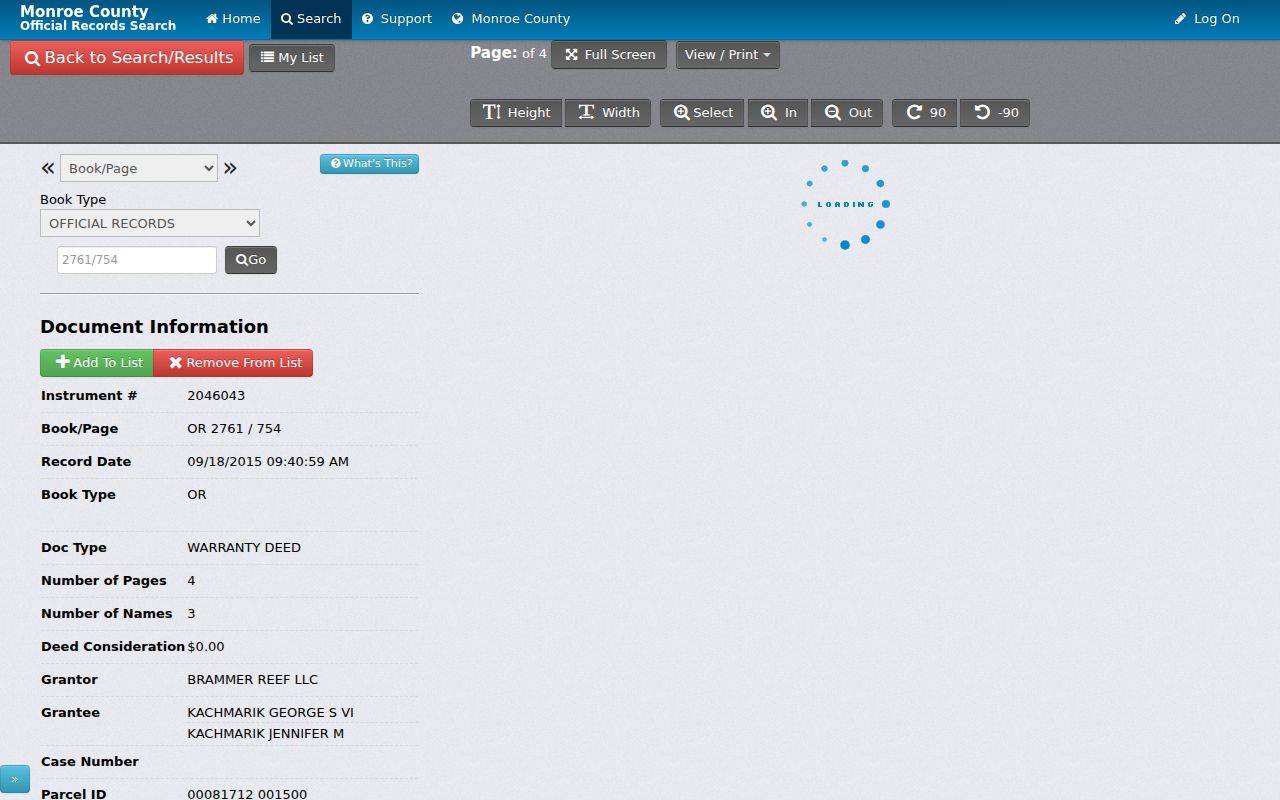Screen dimensions: 1280x800
Task: Go to previous document with double-left arrows
Action: (47, 168)
